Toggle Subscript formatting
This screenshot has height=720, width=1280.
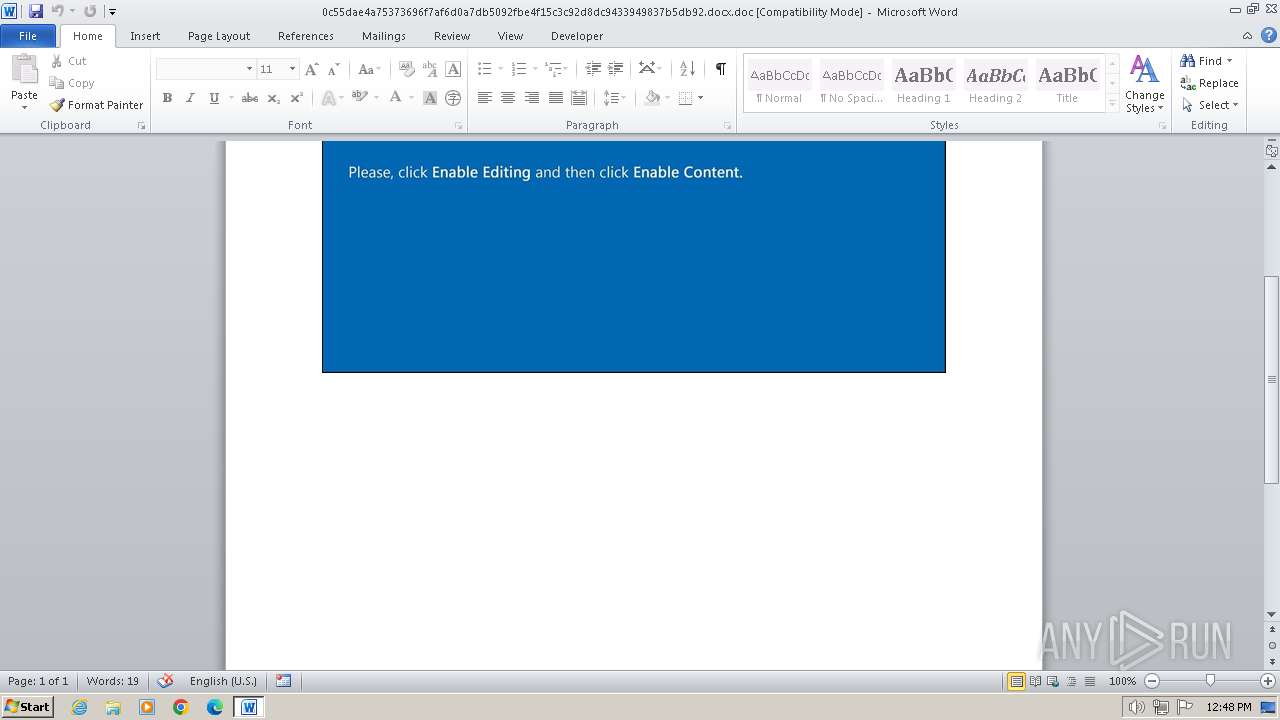(x=273, y=98)
